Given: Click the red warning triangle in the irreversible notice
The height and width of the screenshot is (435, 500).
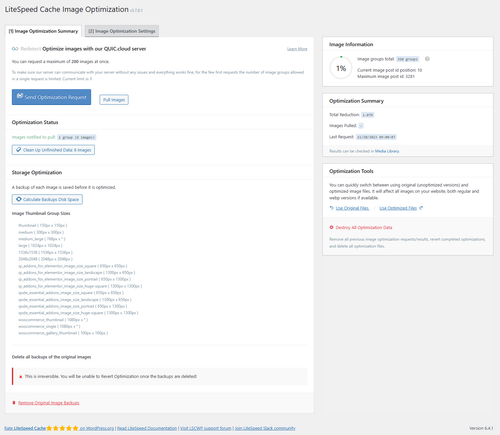Looking at the screenshot, I should click(x=21, y=376).
